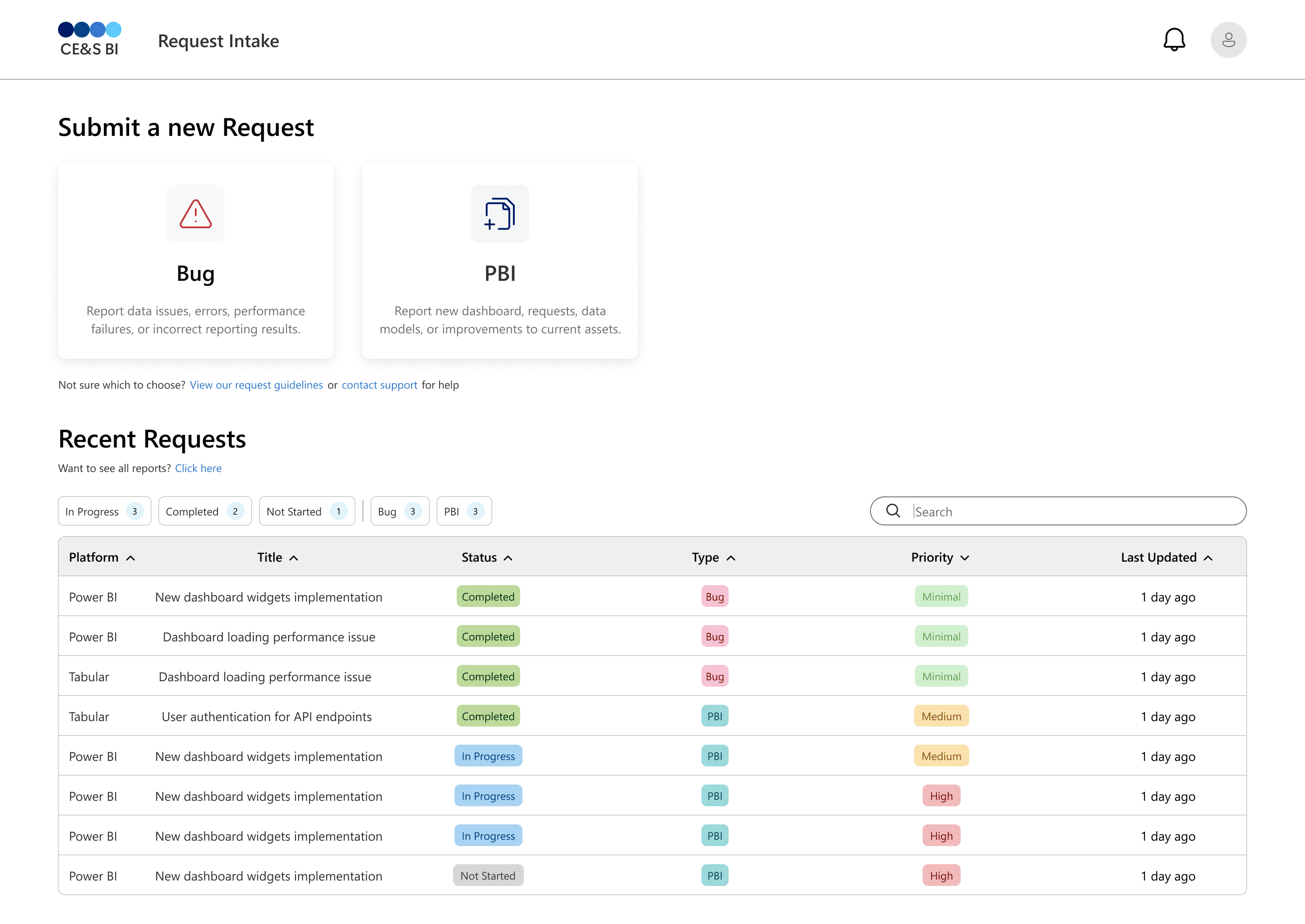This screenshot has height=924, width=1305.
Task: Follow the Click here reports link
Action: pos(198,468)
